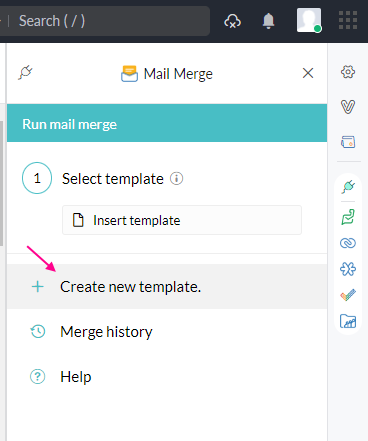Click the plug icon beside Mail Merge title
The image size is (368, 441).
coord(25,72)
